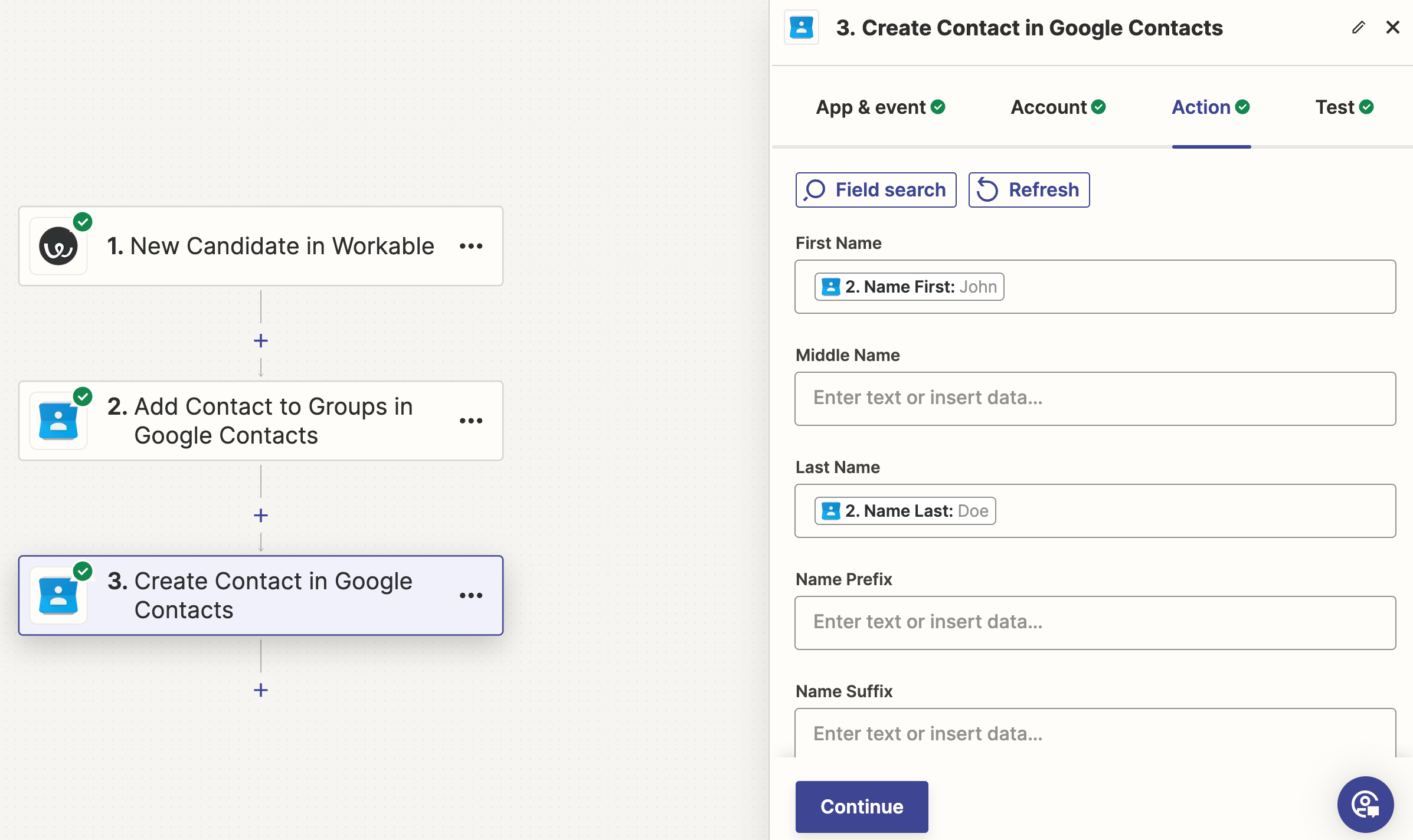Open more options for Workable step

tap(471, 246)
